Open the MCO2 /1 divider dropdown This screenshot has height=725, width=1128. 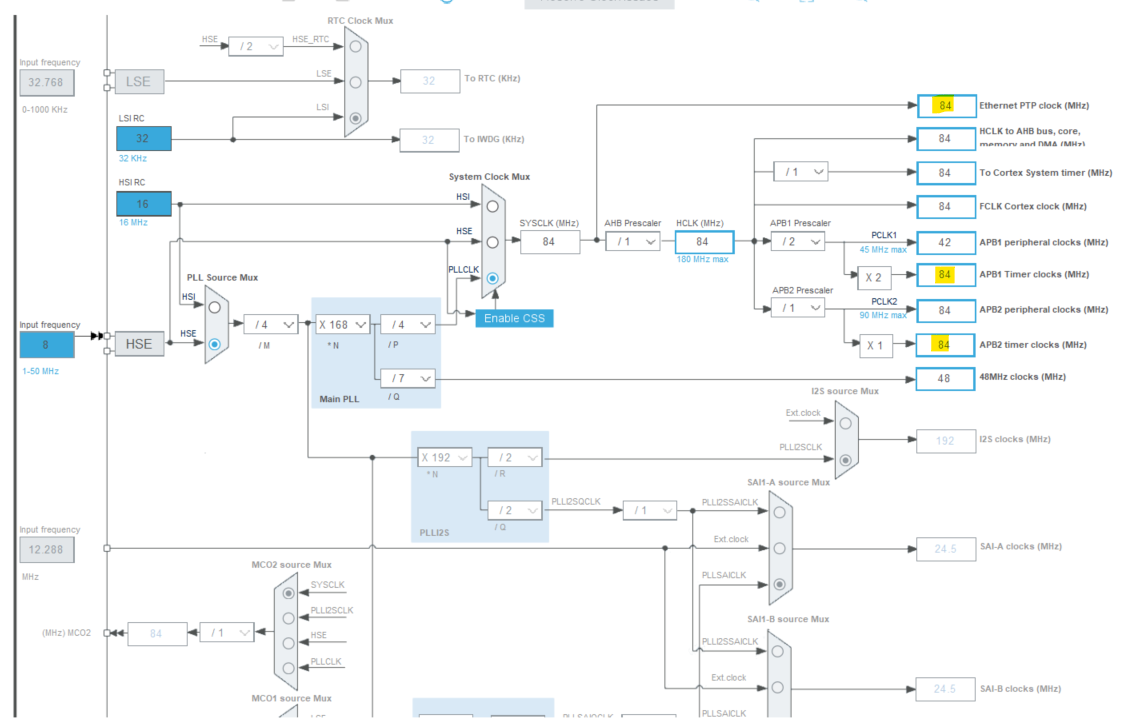click(x=225, y=633)
